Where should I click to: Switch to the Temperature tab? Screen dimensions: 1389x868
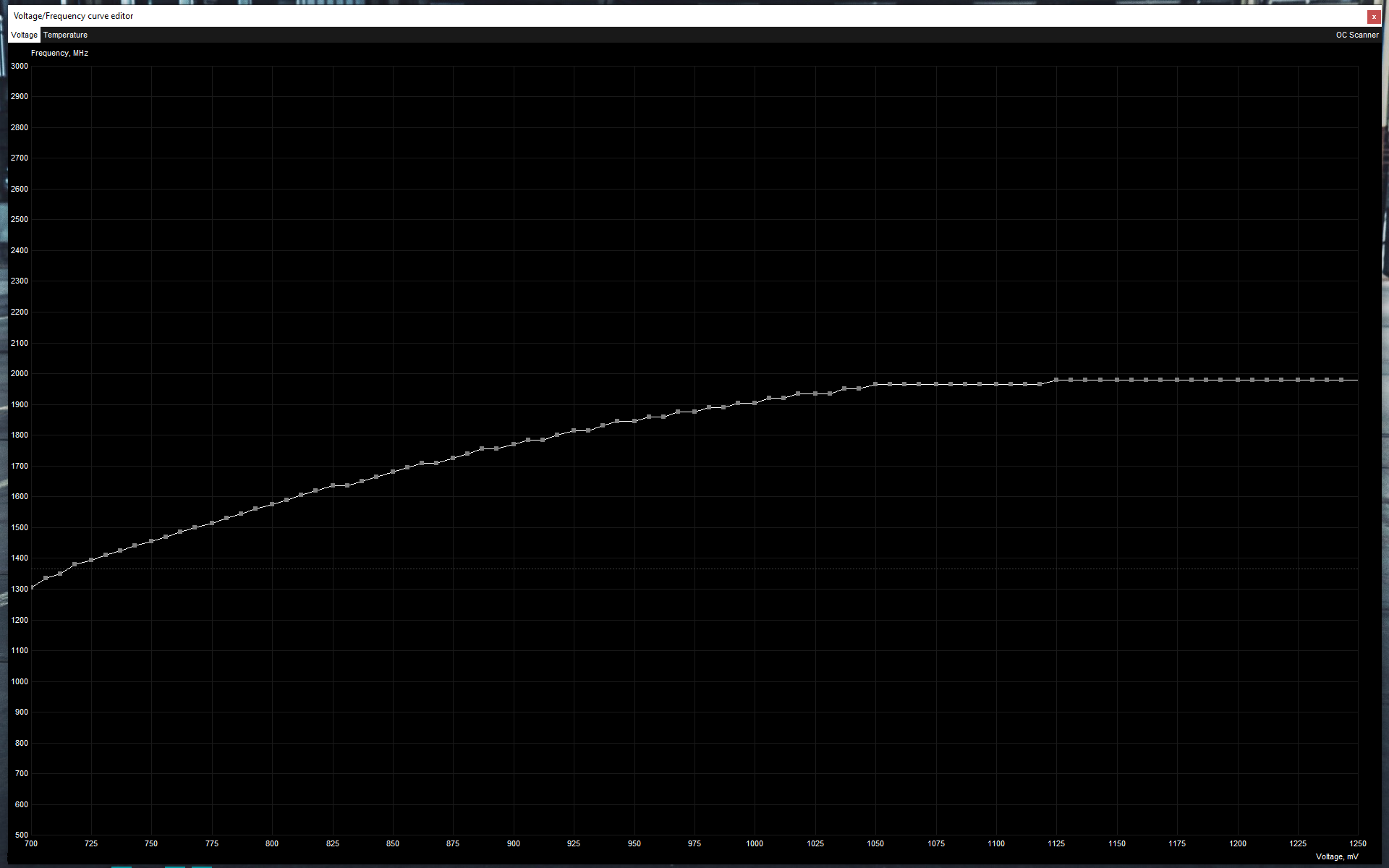coord(65,35)
